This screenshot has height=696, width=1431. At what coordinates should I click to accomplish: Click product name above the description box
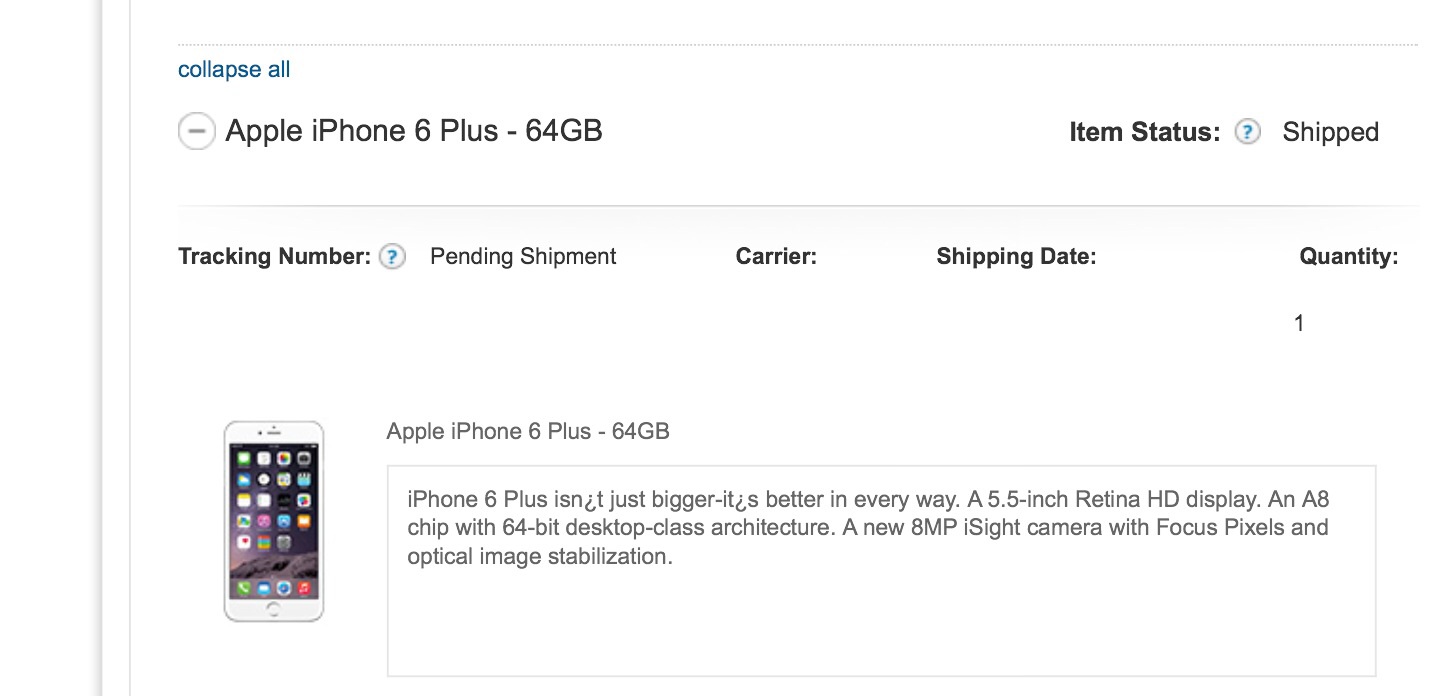528,431
